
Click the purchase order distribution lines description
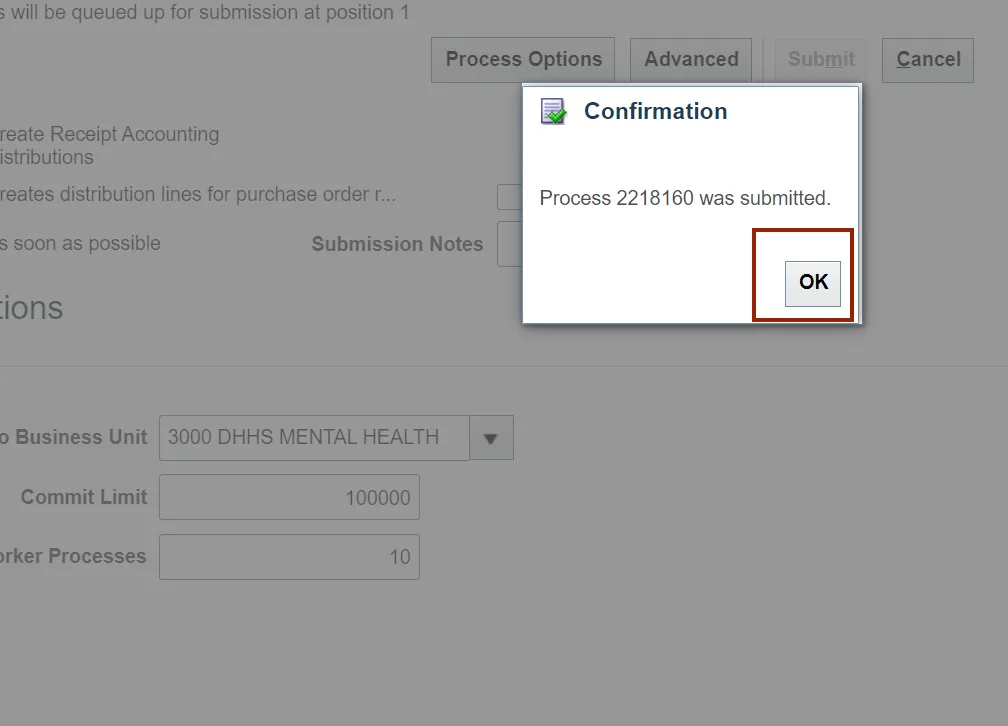[x=200, y=194]
